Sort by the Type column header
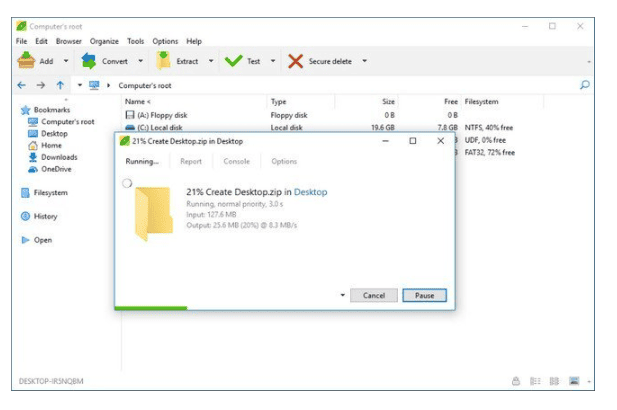The height and width of the screenshot is (410, 617). point(278,102)
